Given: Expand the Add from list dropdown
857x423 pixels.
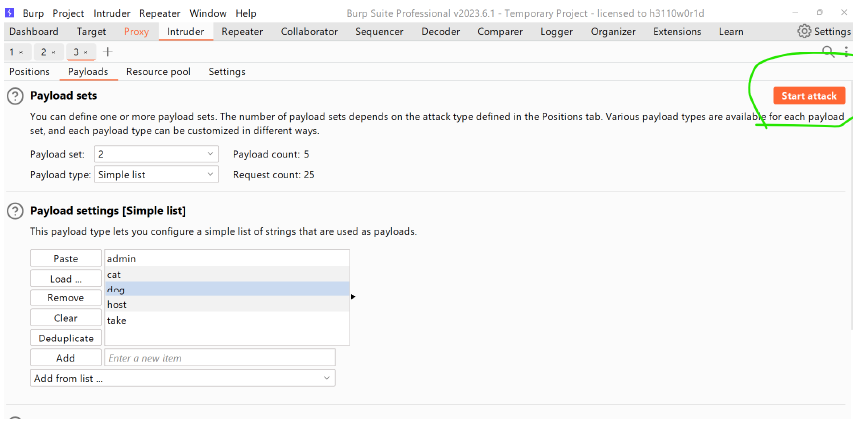Looking at the screenshot, I should (x=183, y=378).
